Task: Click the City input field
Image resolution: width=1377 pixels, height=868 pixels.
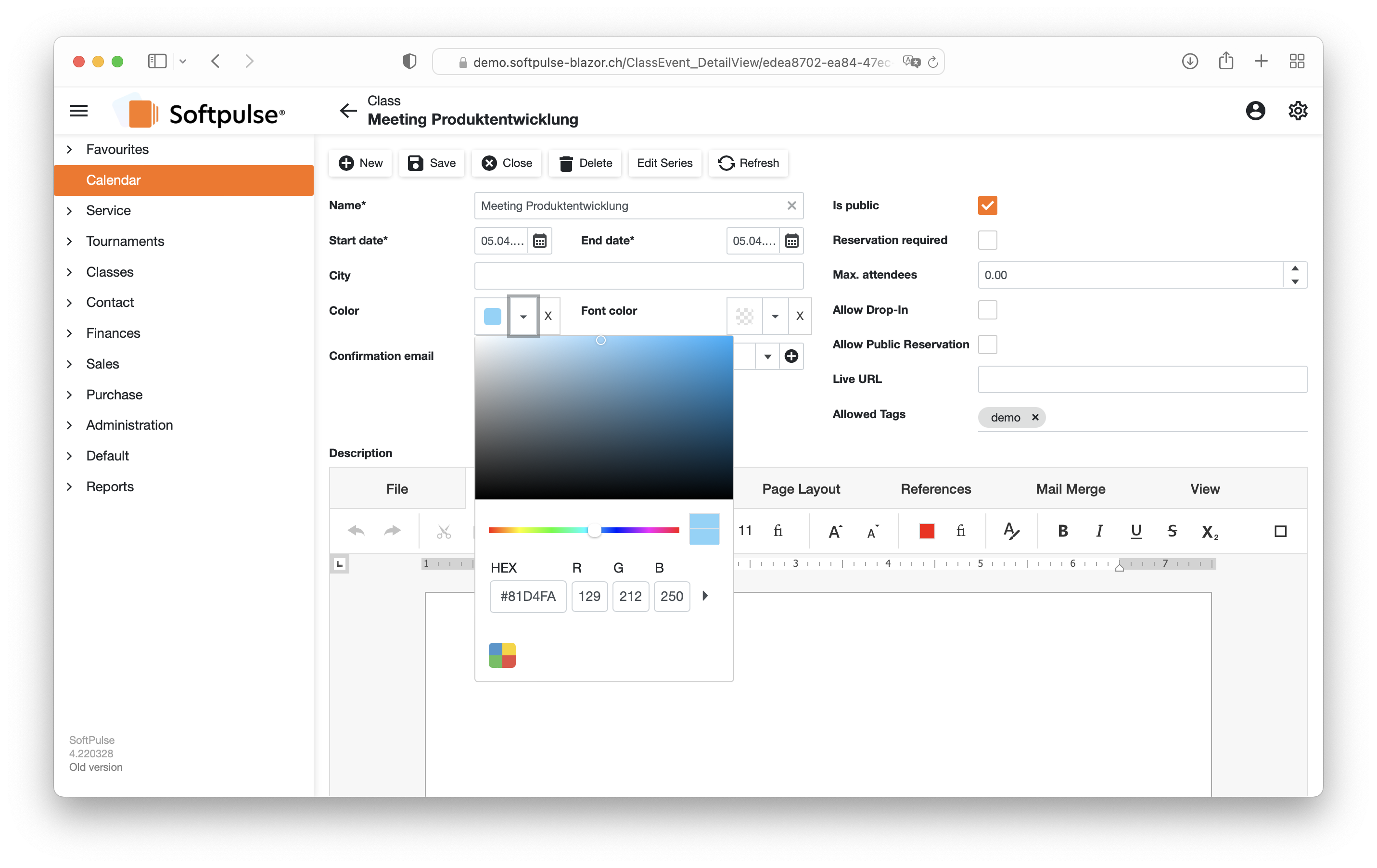Action: point(638,276)
